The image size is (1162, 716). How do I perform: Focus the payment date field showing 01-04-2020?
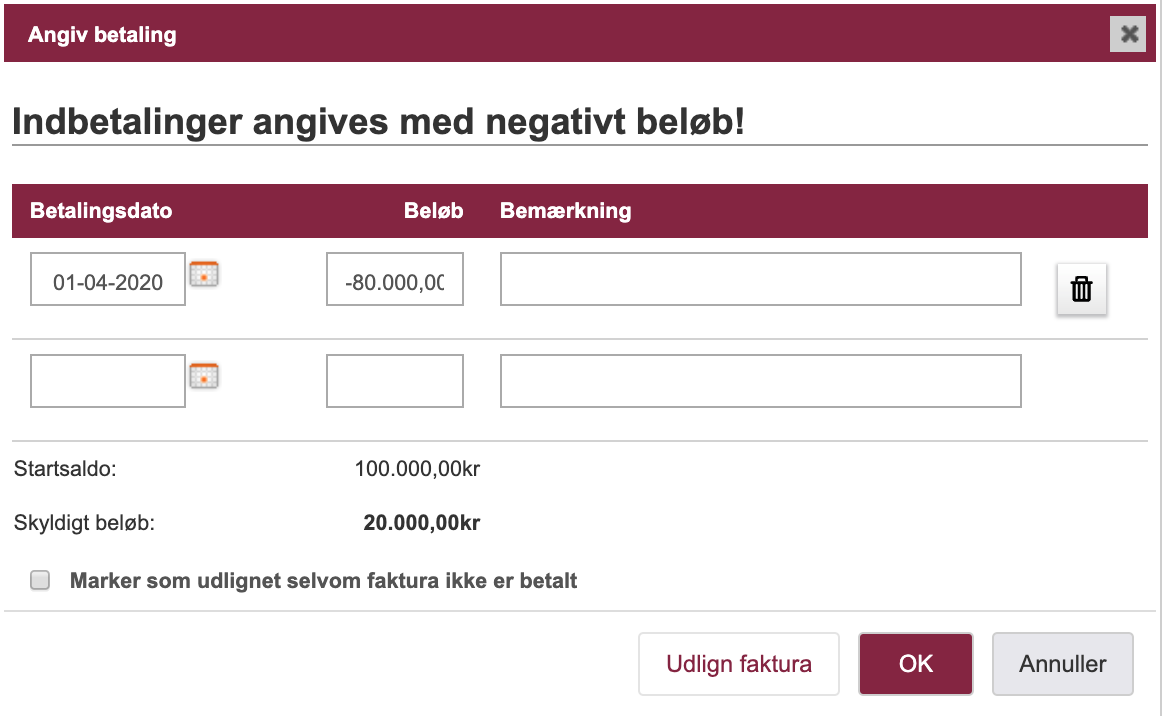click(108, 279)
